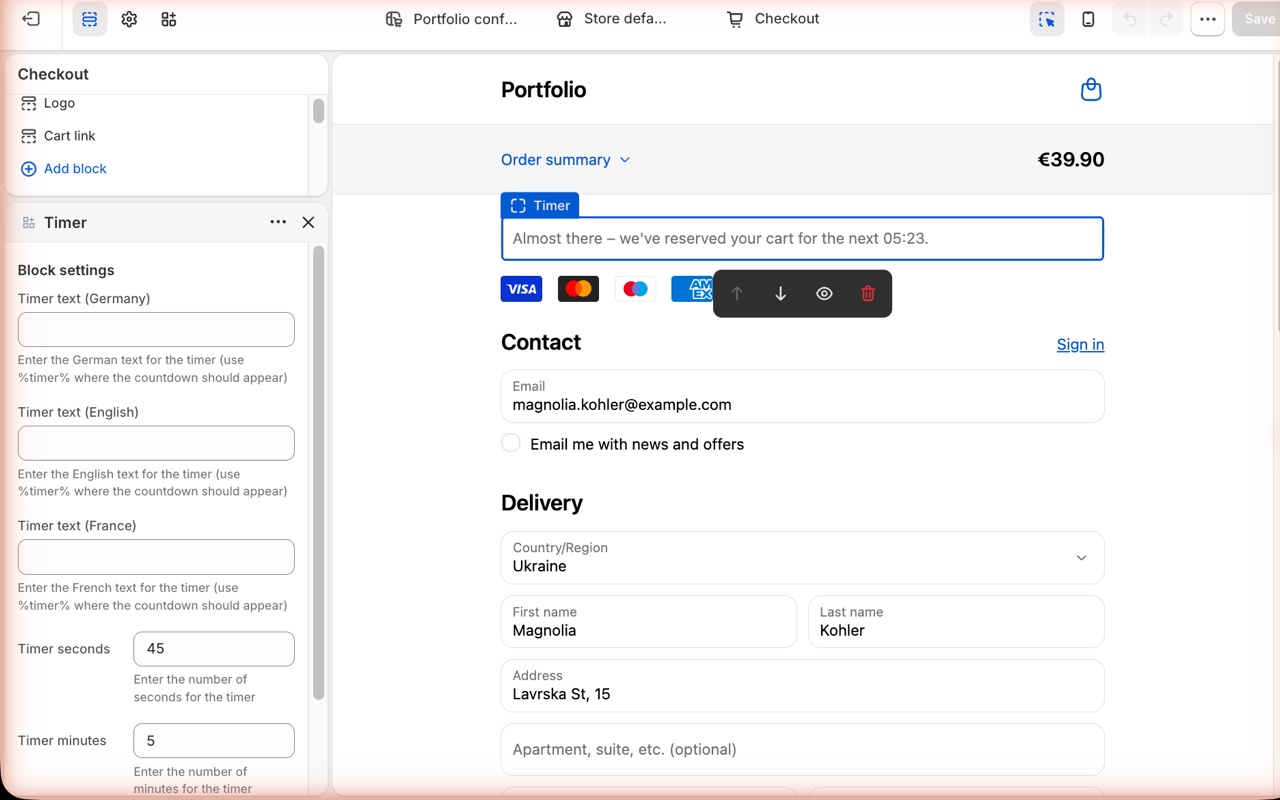
Task: Open the cart bag icon in the preview
Action: pyautogui.click(x=1091, y=90)
